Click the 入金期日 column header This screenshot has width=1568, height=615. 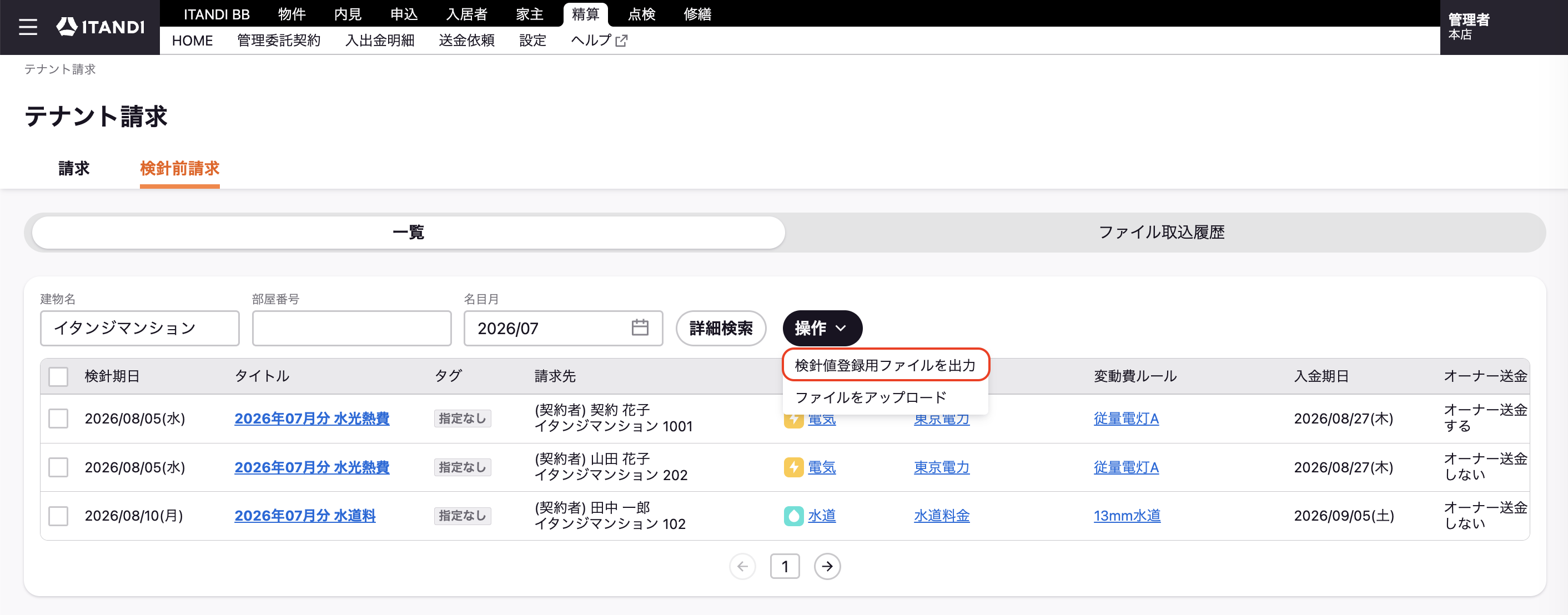tap(1321, 376)
